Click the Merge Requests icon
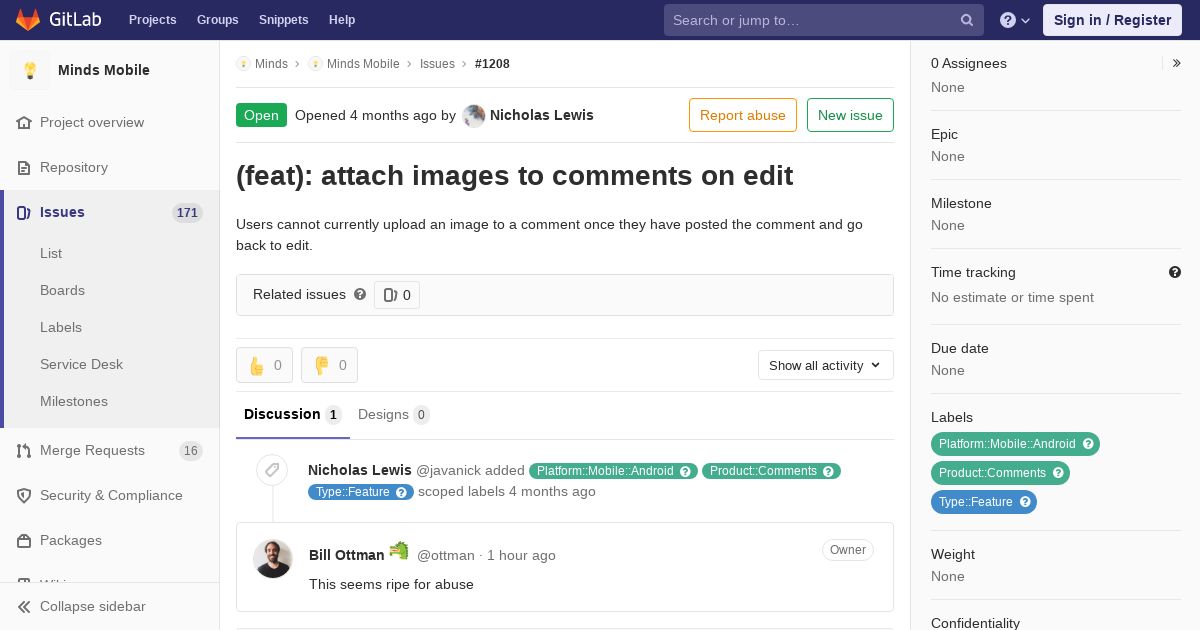 click(x=24, y=450)
